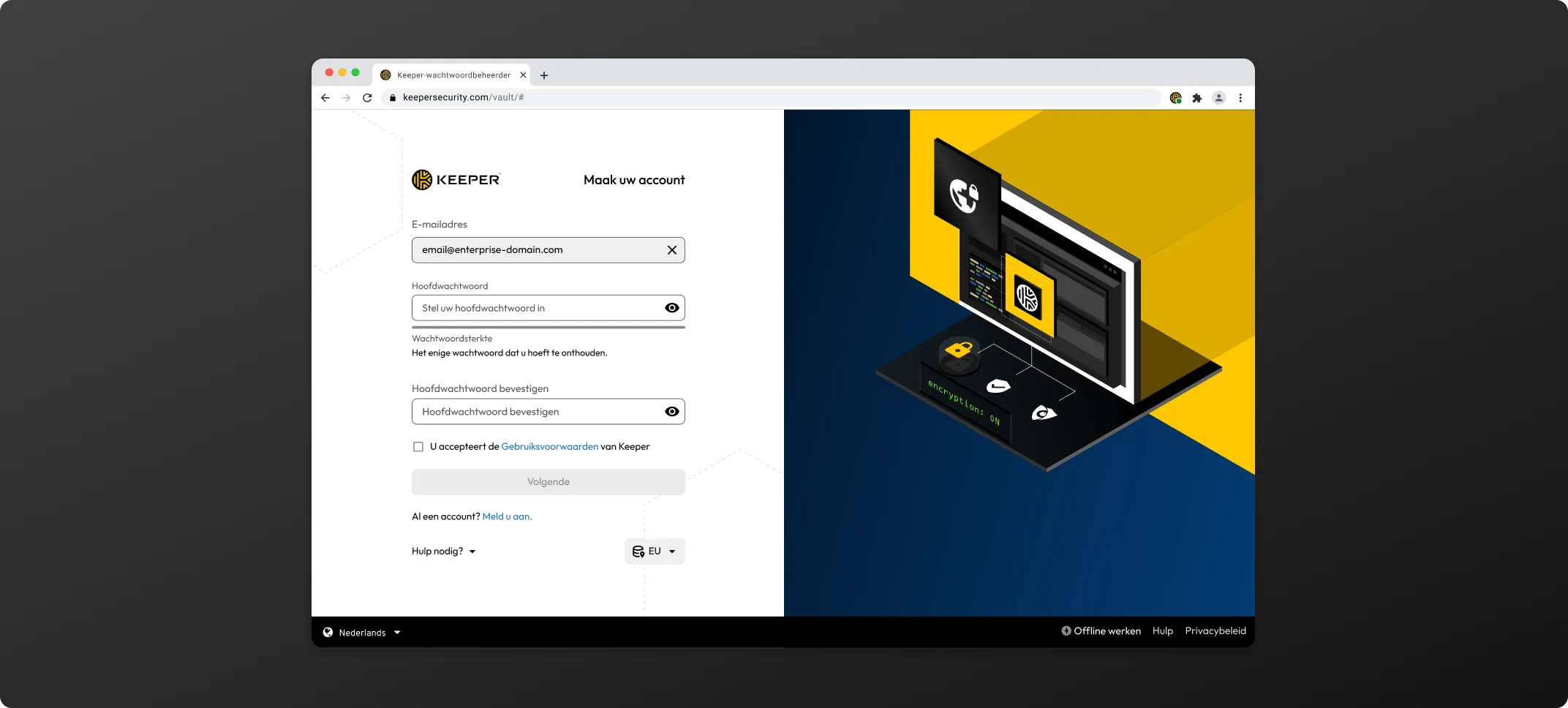This screenshot has width=1568, height=708.
Task: Click the Keeper logo
Action: tap(456, 180)
